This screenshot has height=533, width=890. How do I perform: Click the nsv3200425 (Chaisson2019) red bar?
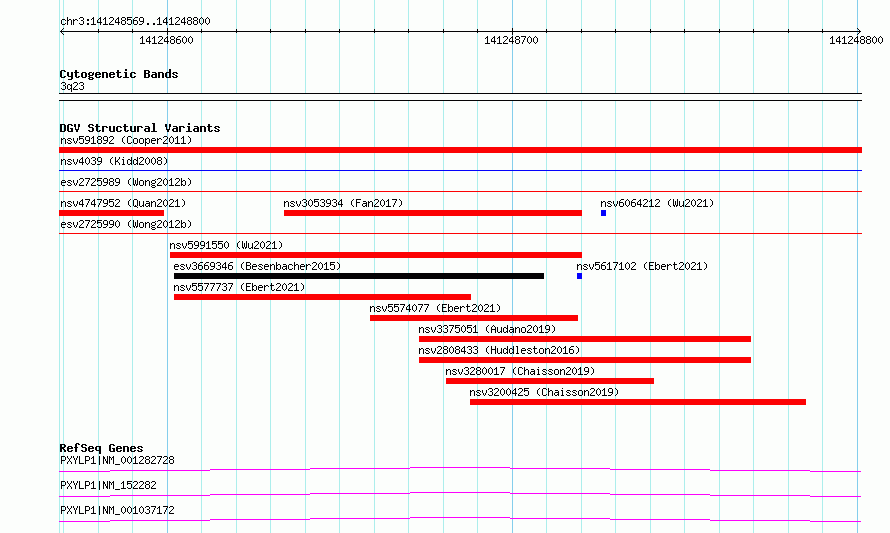638,402
